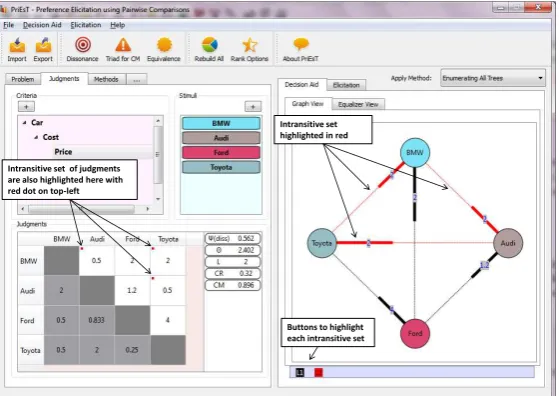Select the Graph View tab
The width and height of the screenshot is (559, 396).
[x=308, y=104]
